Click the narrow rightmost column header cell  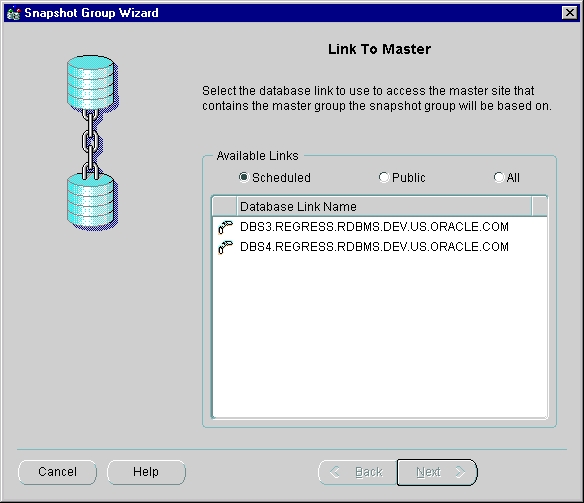539,206
